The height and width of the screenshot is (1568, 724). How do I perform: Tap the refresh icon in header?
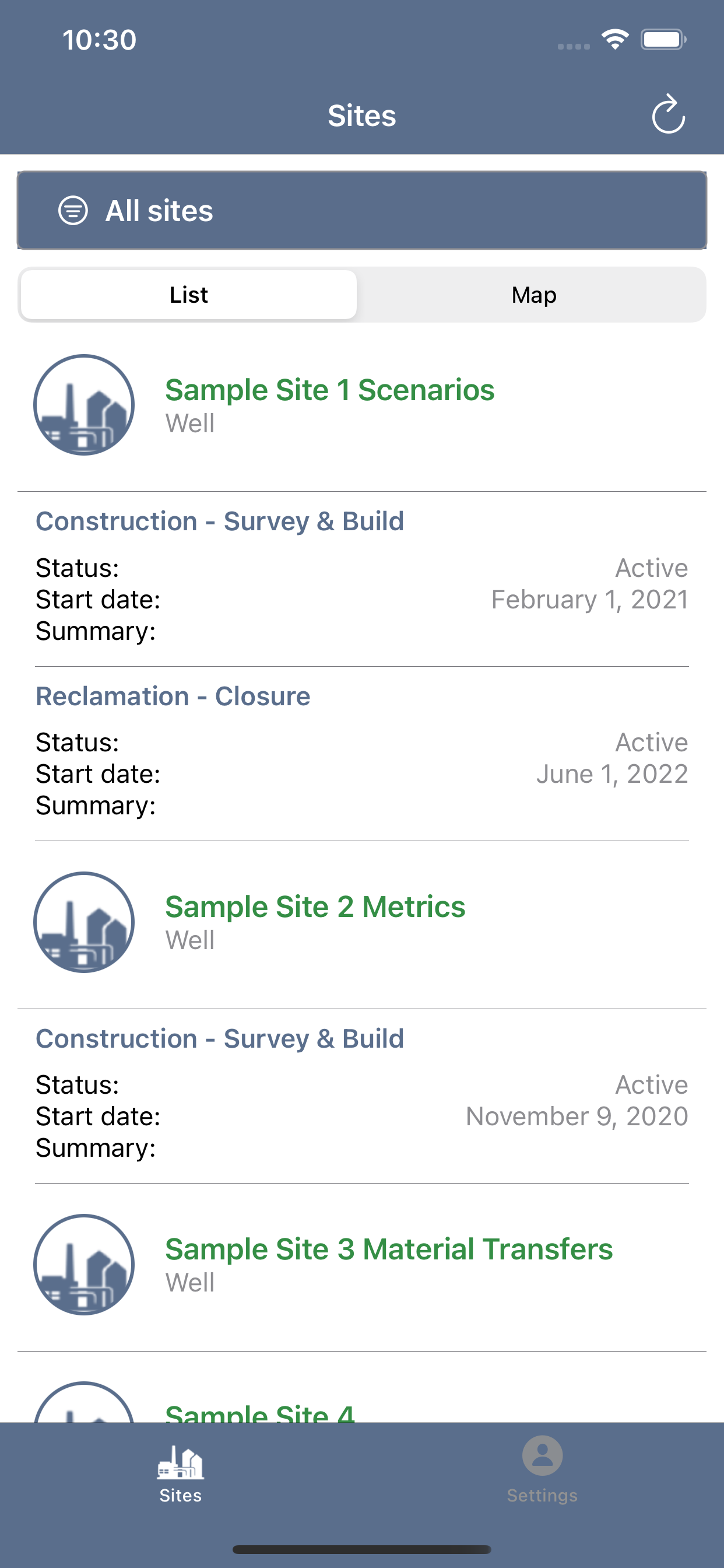pyautogui.click(x=668, y=114)
